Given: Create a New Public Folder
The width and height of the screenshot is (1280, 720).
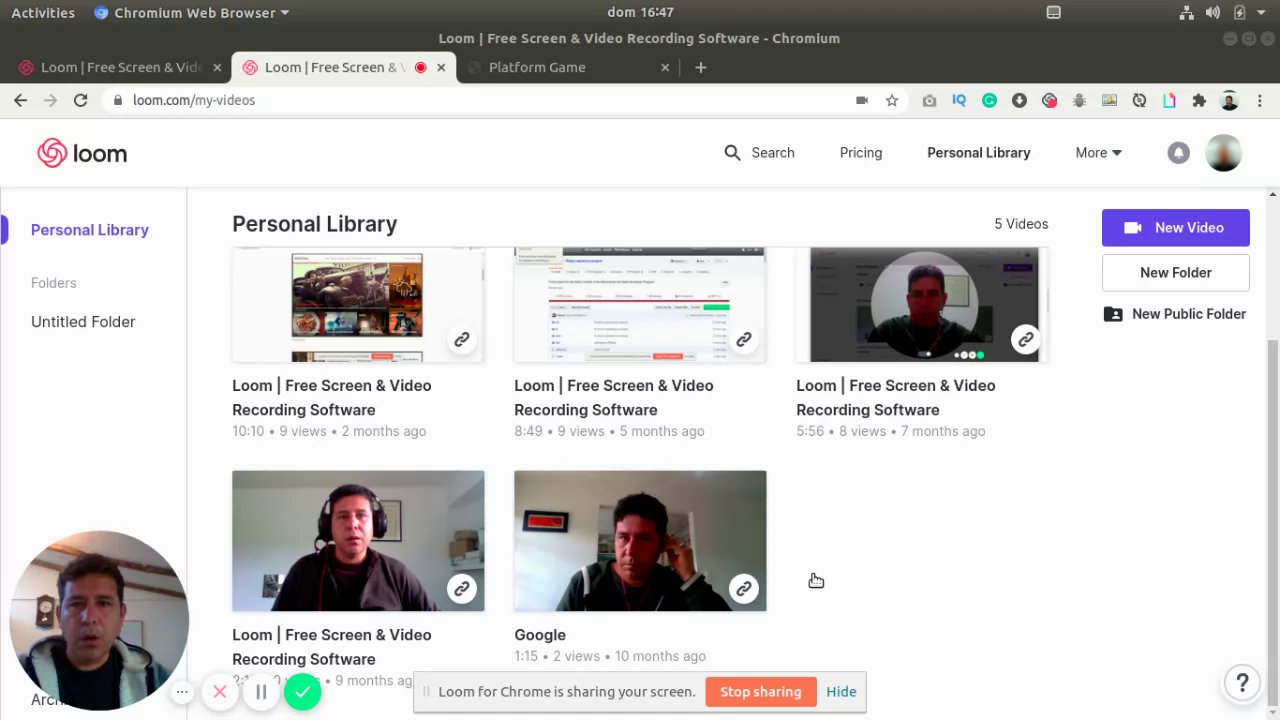Looking at the screenshot, I should pyautogui.click(x=1175, y=314).
